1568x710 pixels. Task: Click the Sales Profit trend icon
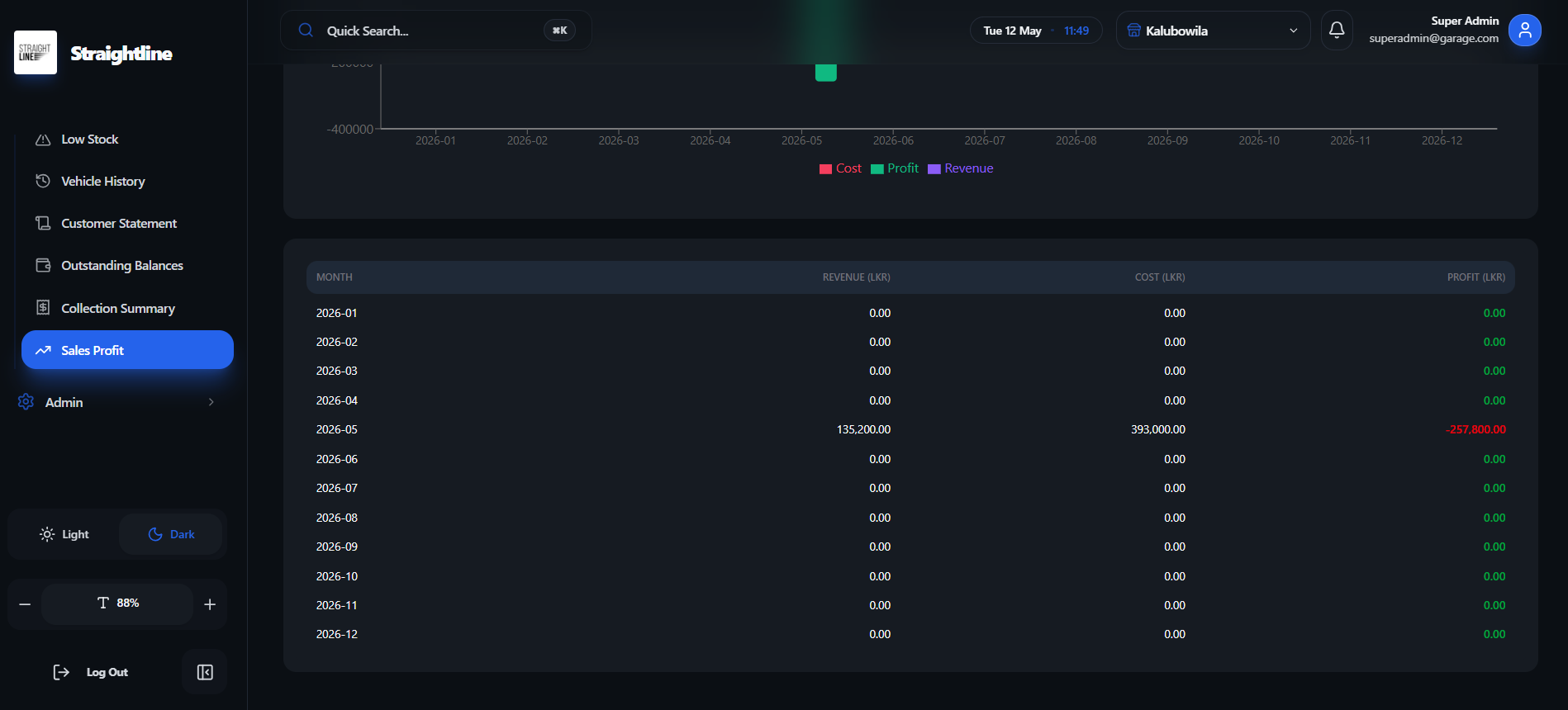click(43, 350)
